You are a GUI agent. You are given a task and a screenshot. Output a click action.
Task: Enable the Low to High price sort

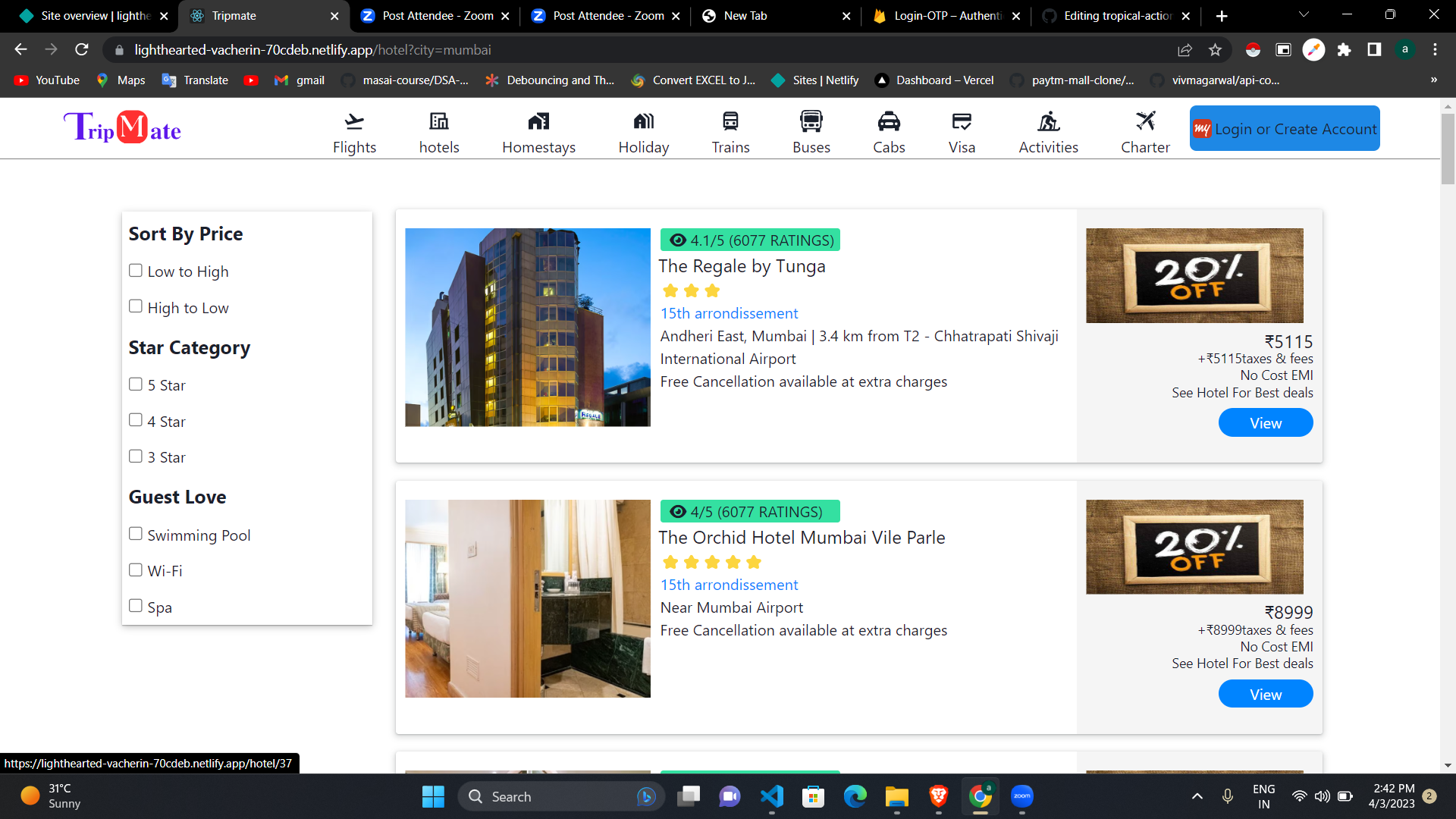coord(135,269)
